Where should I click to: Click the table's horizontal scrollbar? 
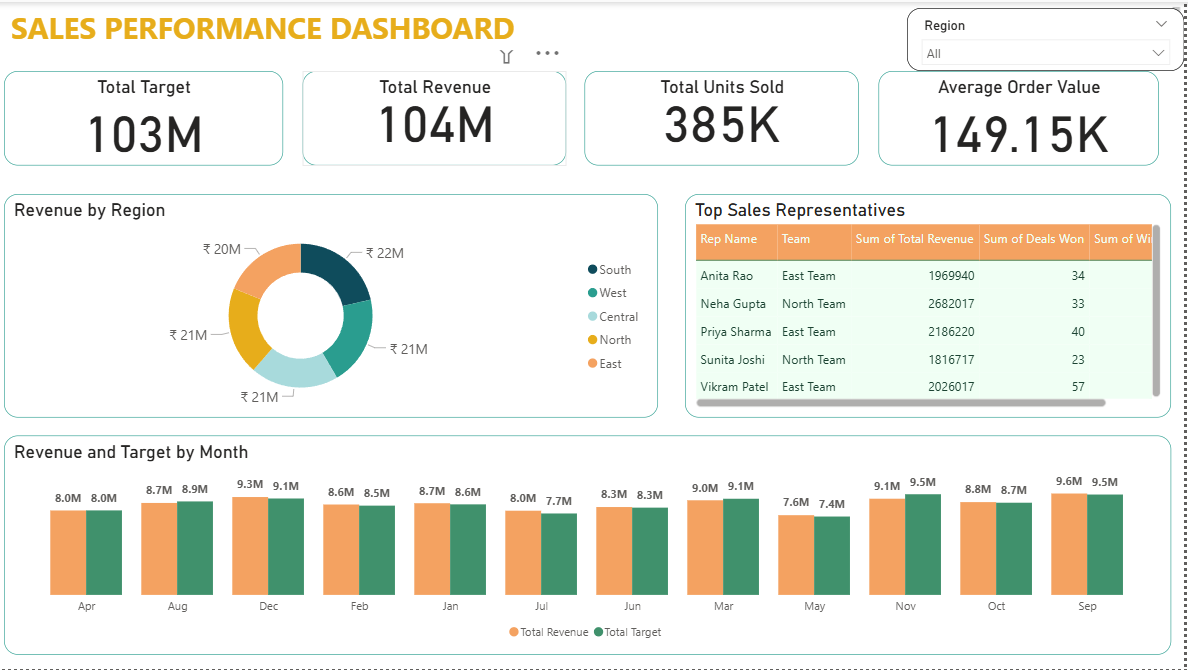coord(900,403)
